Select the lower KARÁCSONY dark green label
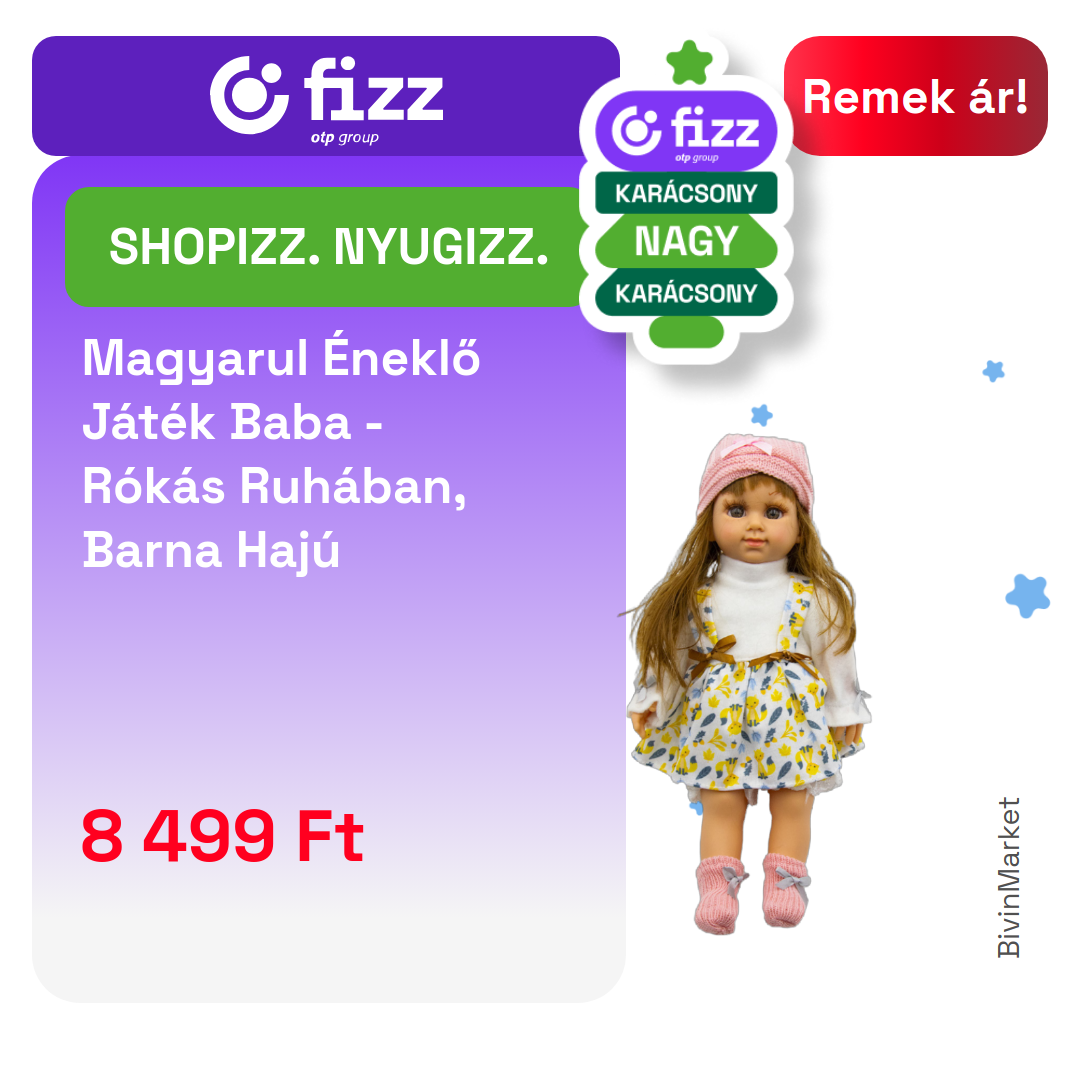The height and width of the screenshot is (1080, 1080). coord(686,293)
